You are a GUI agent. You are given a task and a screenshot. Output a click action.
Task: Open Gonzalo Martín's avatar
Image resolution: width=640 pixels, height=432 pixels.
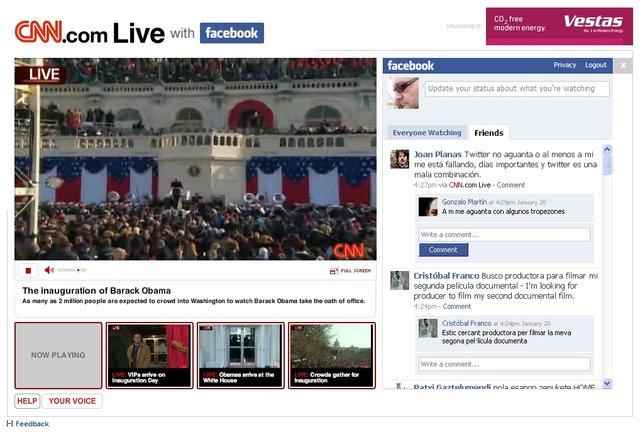click(x=428, y=207)
